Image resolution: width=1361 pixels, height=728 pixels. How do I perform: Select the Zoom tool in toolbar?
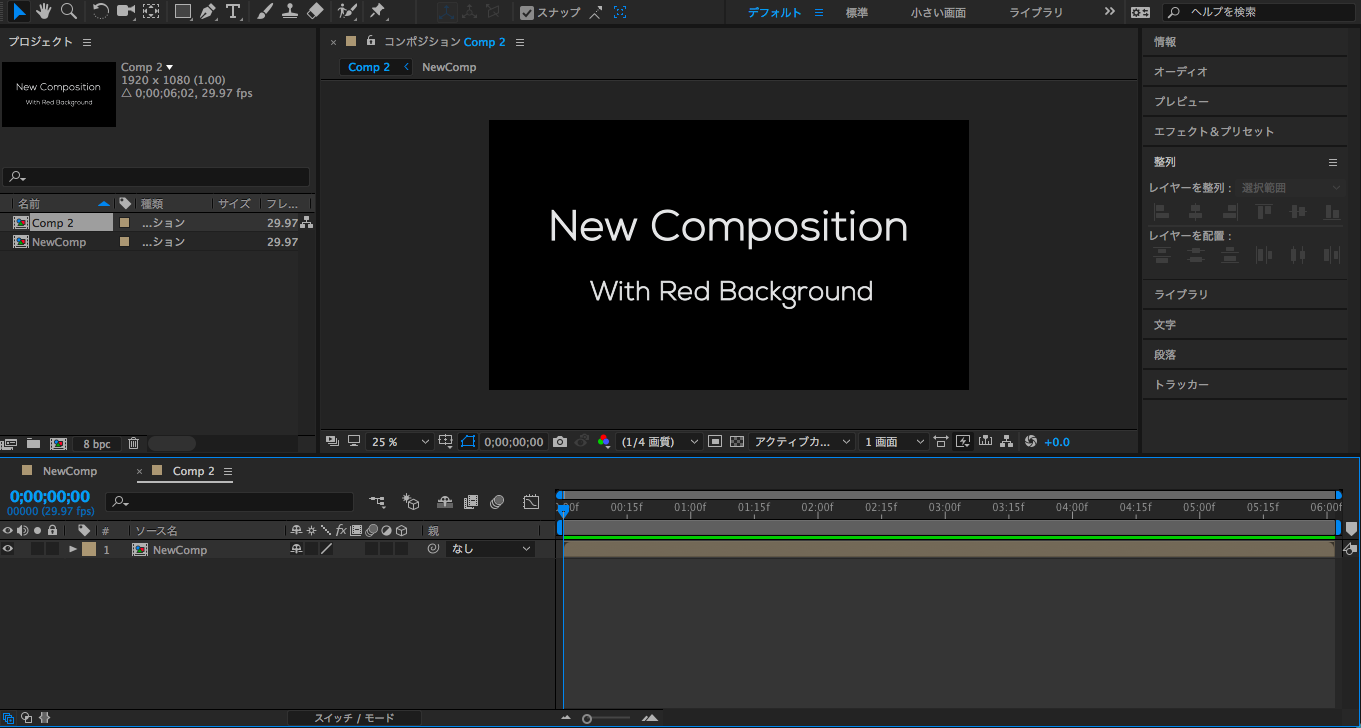68,12
